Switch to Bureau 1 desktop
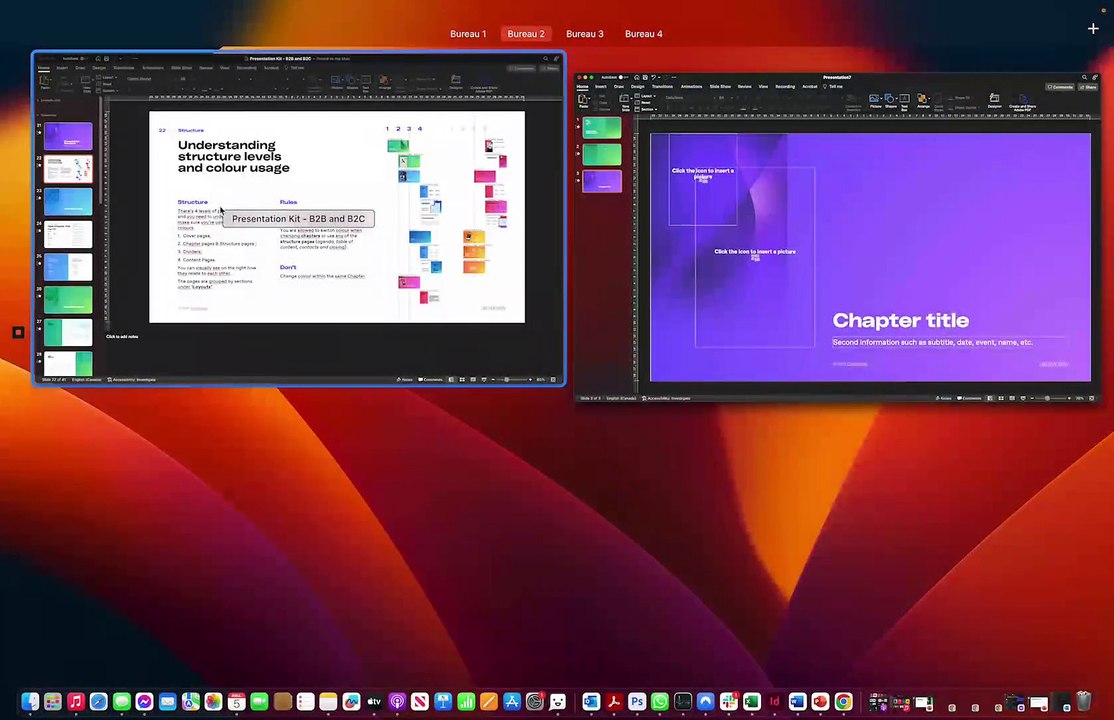The height and width of the screenshot is (720, 1114). pyautogui.click(x=468, y=34)
